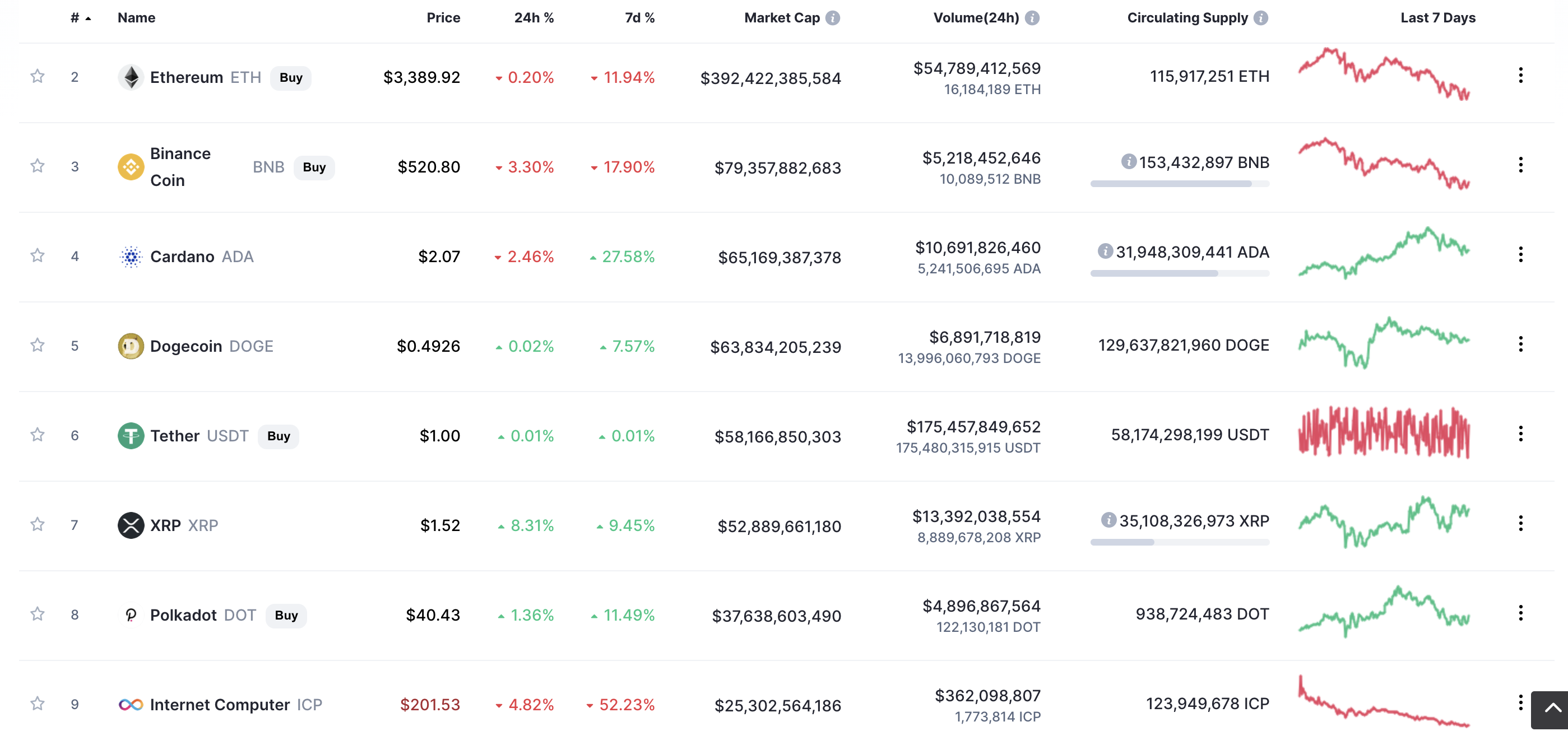Screen dimensions: 1568x745
Task: Click Buy button next to Ethereum
Action: click(291, 78)
